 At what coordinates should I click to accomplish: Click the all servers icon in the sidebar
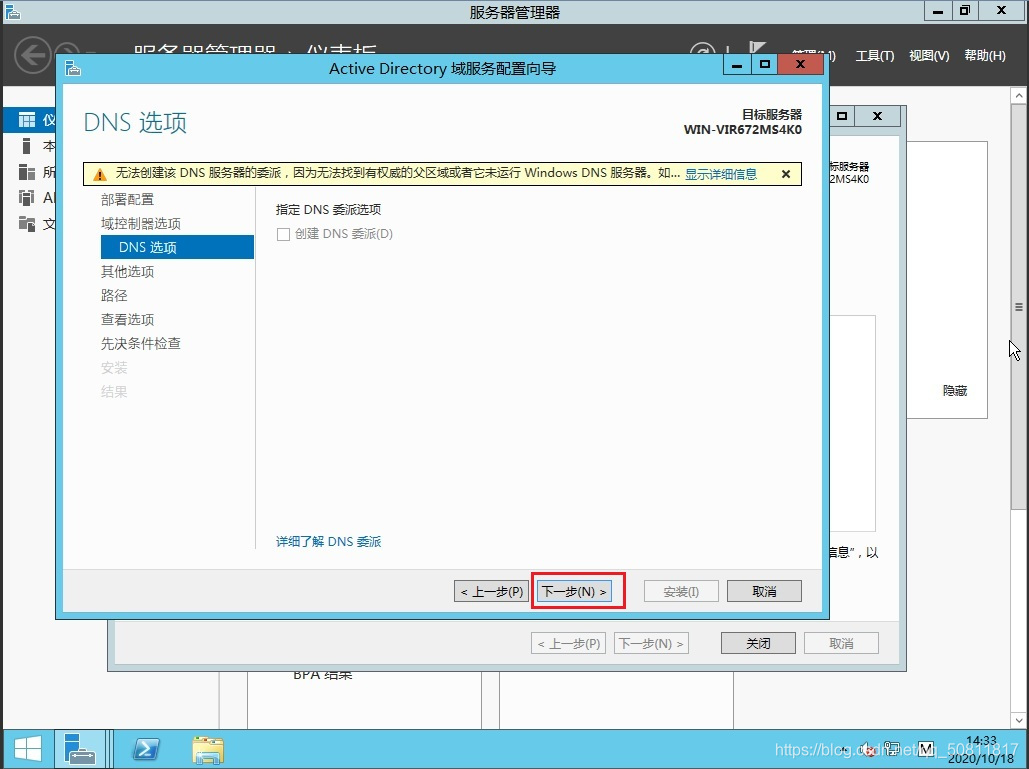pyautogui.click(x=27, y=172)
